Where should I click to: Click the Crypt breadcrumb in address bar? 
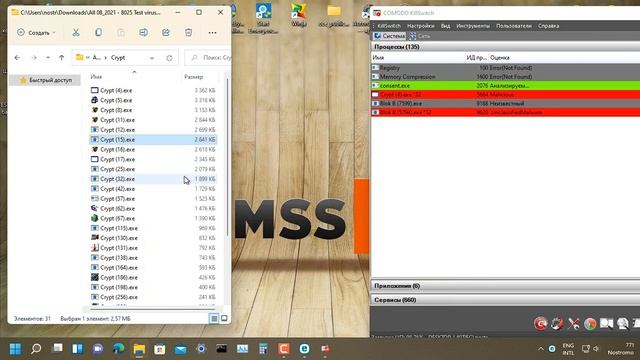pos(118,58)
